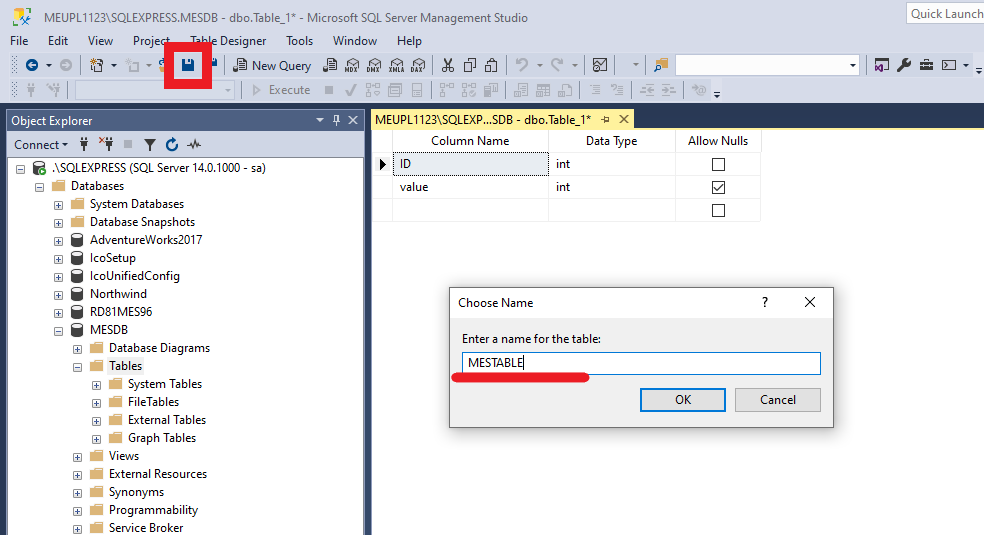The width and height of the screenshot is (984, 535).
Task: Click the Database Engine Query icon after New Query
Action: (330, 65)
